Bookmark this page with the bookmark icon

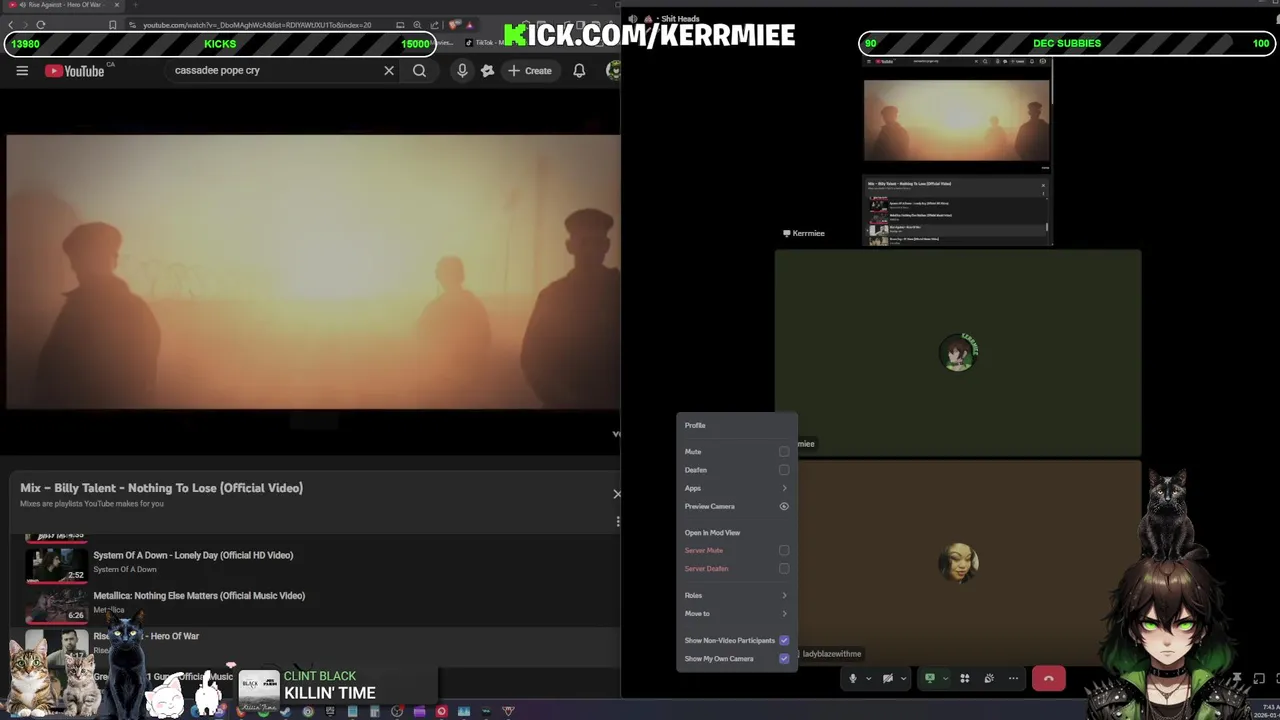point(113,25)
